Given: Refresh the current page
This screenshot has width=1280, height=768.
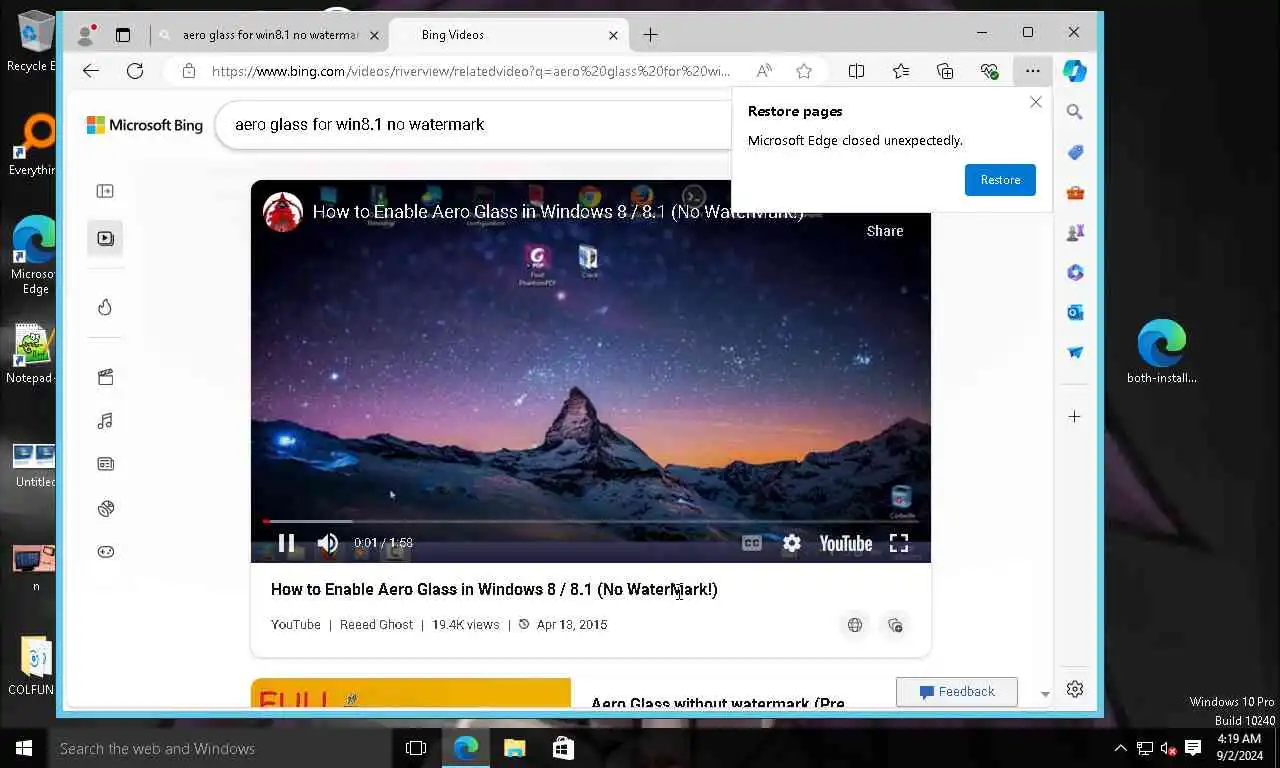Looking at the screenshot, I should tap(135, 71).
